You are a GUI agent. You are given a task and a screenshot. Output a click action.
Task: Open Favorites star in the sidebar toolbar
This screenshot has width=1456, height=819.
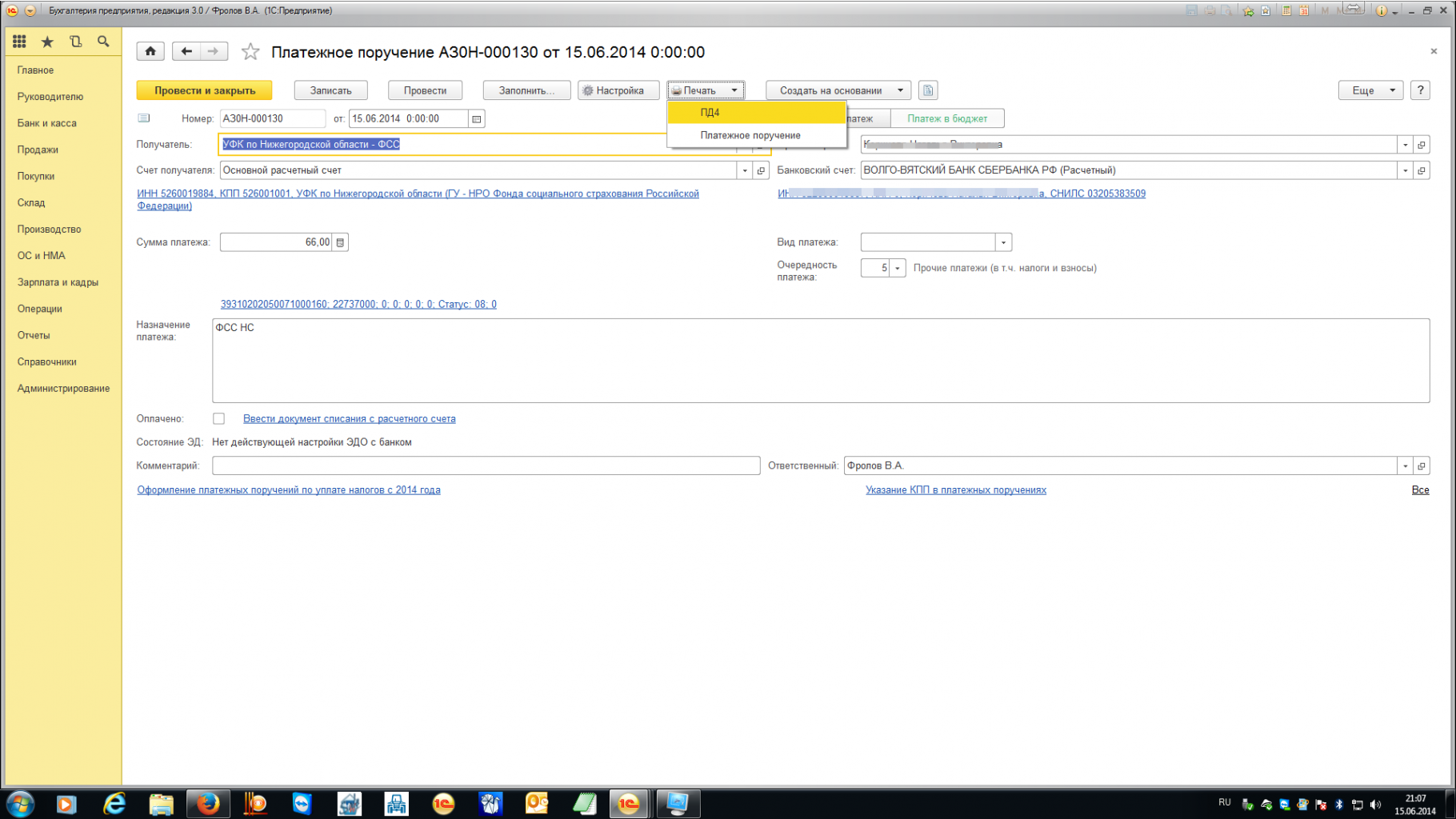[47, 42]
